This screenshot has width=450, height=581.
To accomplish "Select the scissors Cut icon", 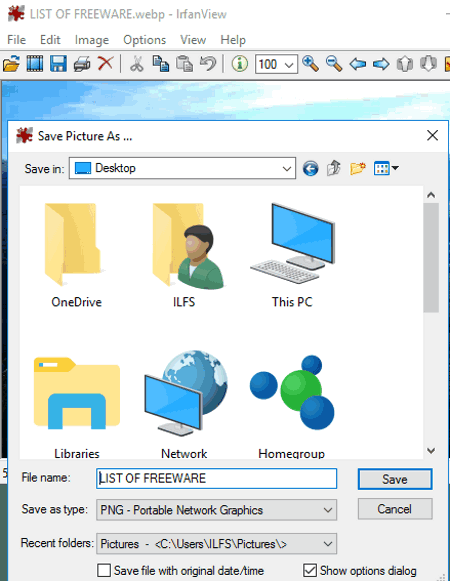I will tap(137, 64).
